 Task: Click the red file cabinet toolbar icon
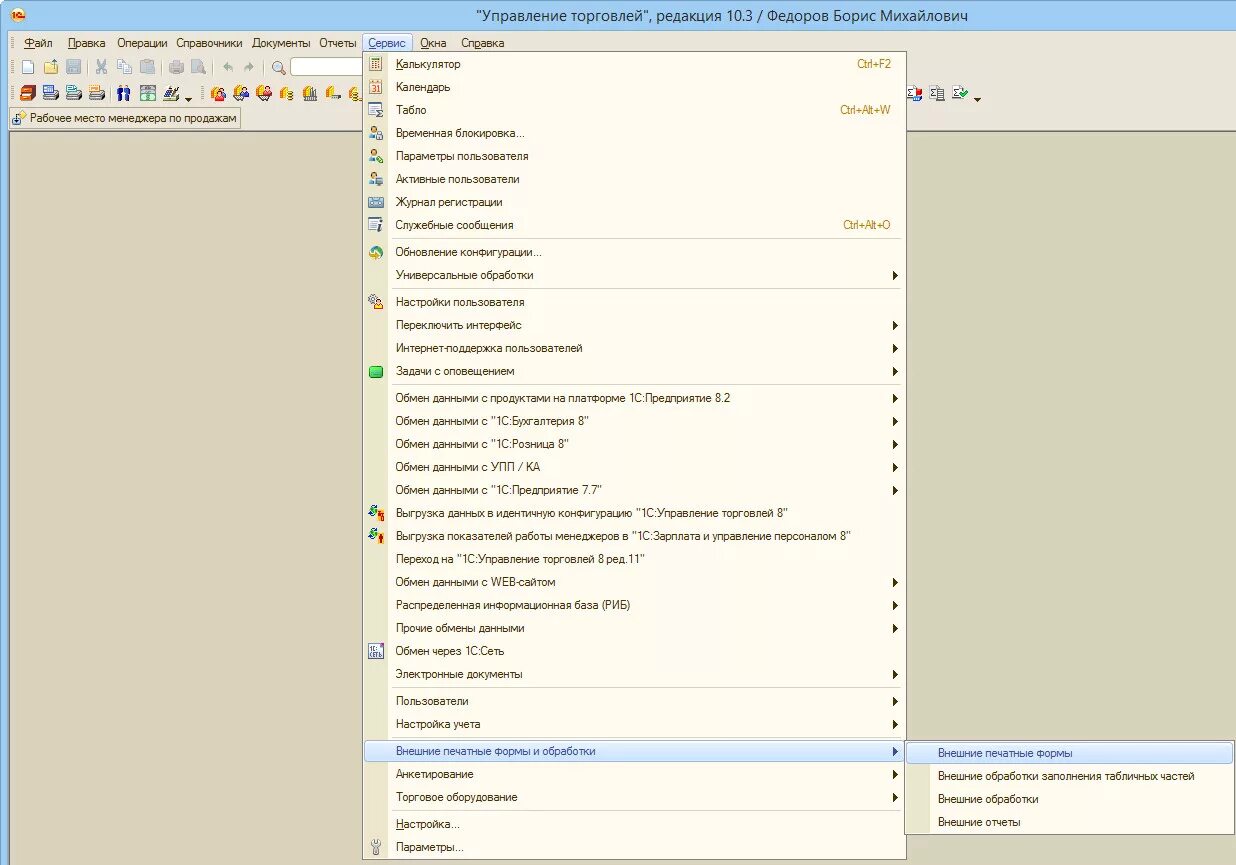point(28,93)
